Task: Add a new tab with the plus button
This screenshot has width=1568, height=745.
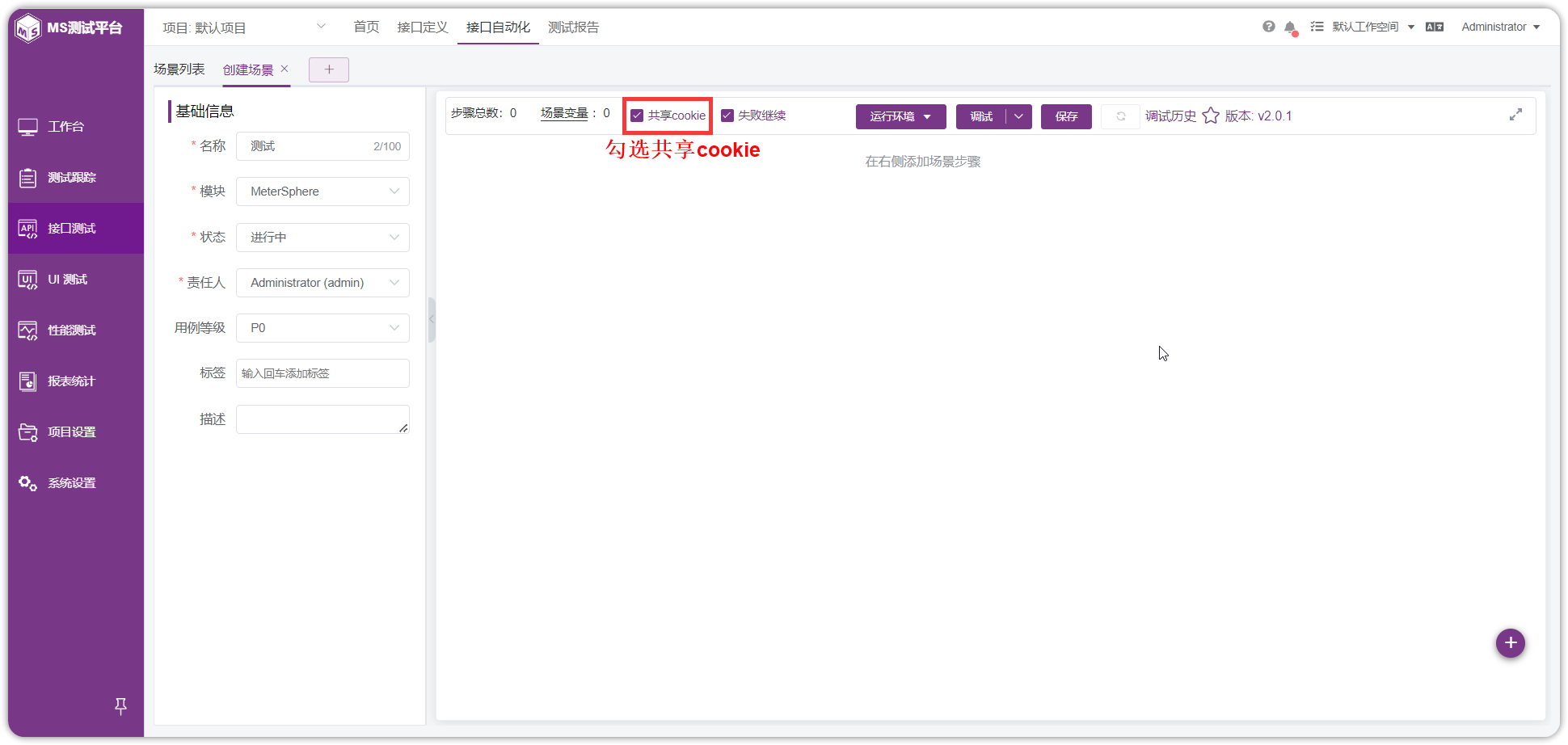Action: pyautogui.click(x=329, y=69)
